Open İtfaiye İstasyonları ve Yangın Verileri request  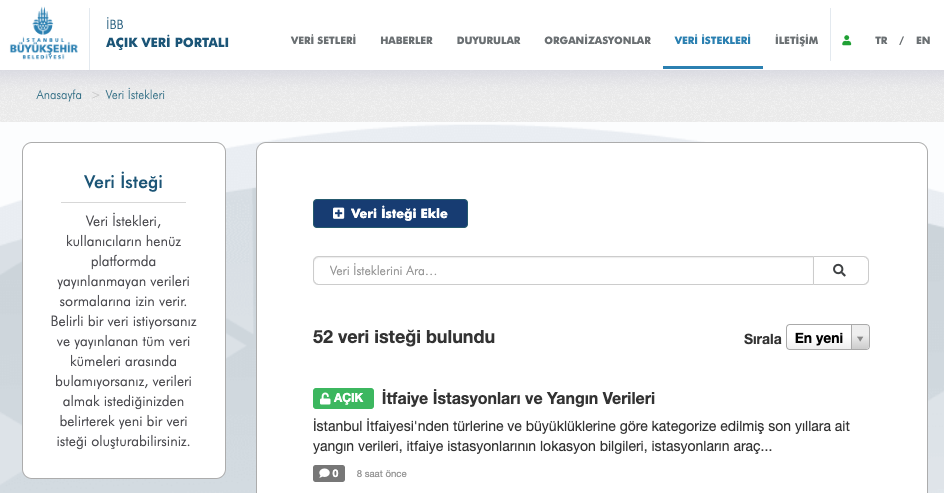518,398
